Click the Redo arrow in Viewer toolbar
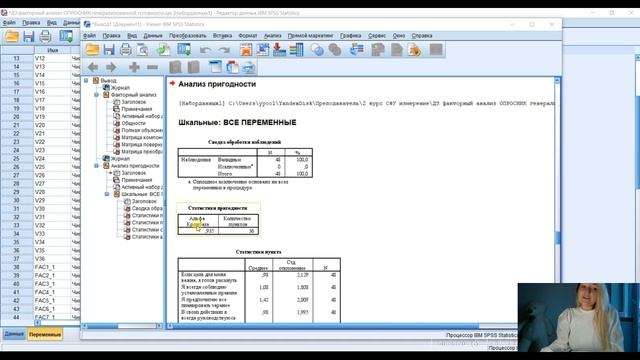640x360 pixels. [224, 50]
